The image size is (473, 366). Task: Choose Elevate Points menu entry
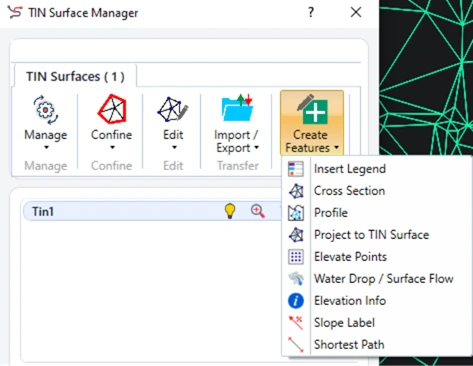click(x=350, y=257)
